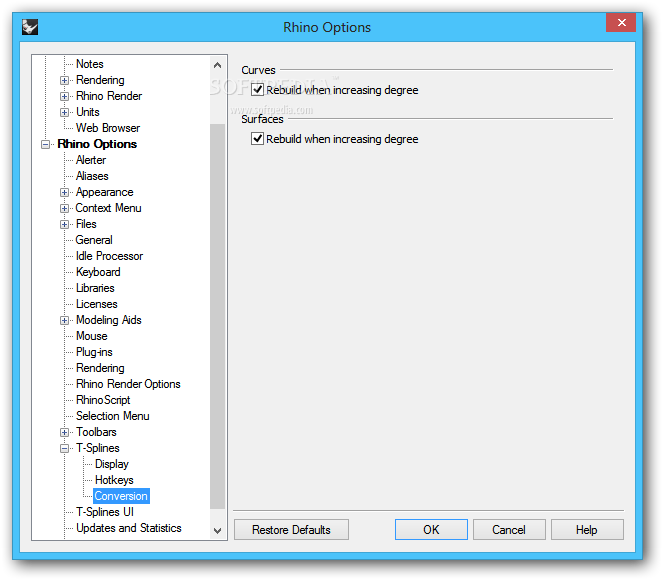
Task: Select Notes in the tree
Action: coord(90,64)
